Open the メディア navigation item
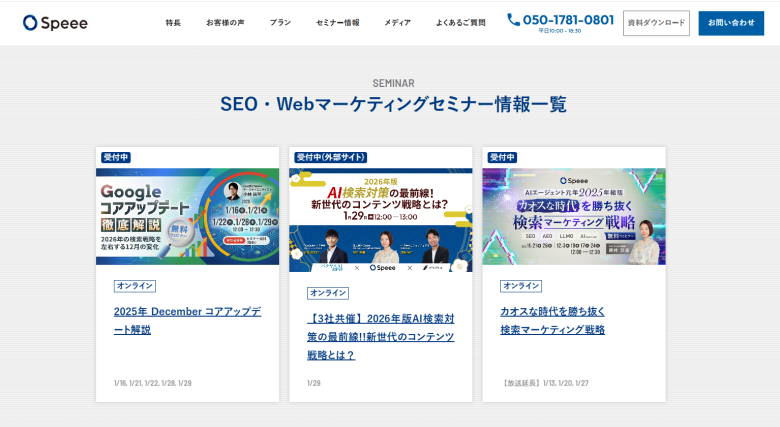Viewport: 780px width, 427px height. pyautogui.click(x=397, y=23)
